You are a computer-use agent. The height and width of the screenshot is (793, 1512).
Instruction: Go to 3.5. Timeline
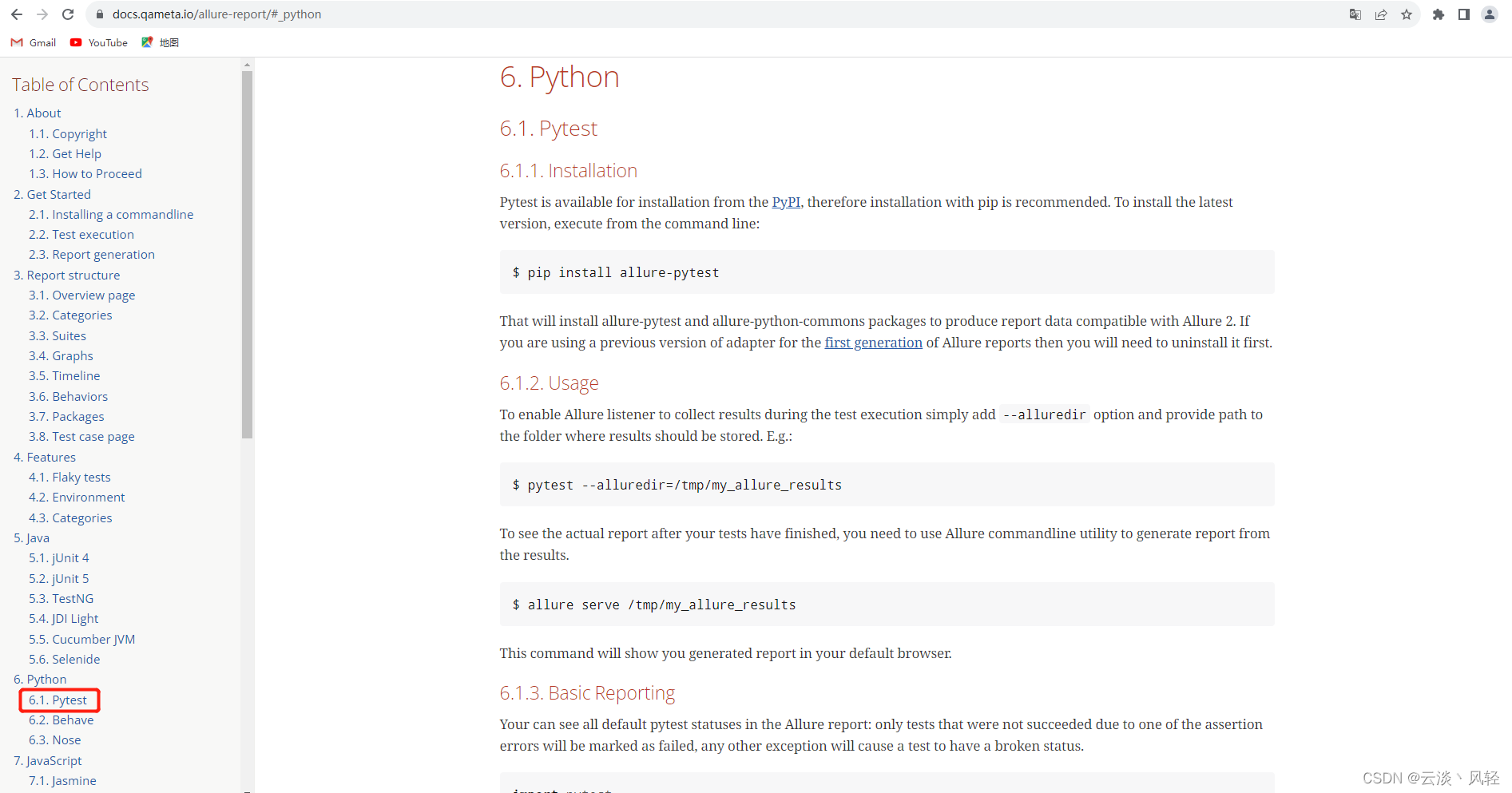click(x=64, y=376)
